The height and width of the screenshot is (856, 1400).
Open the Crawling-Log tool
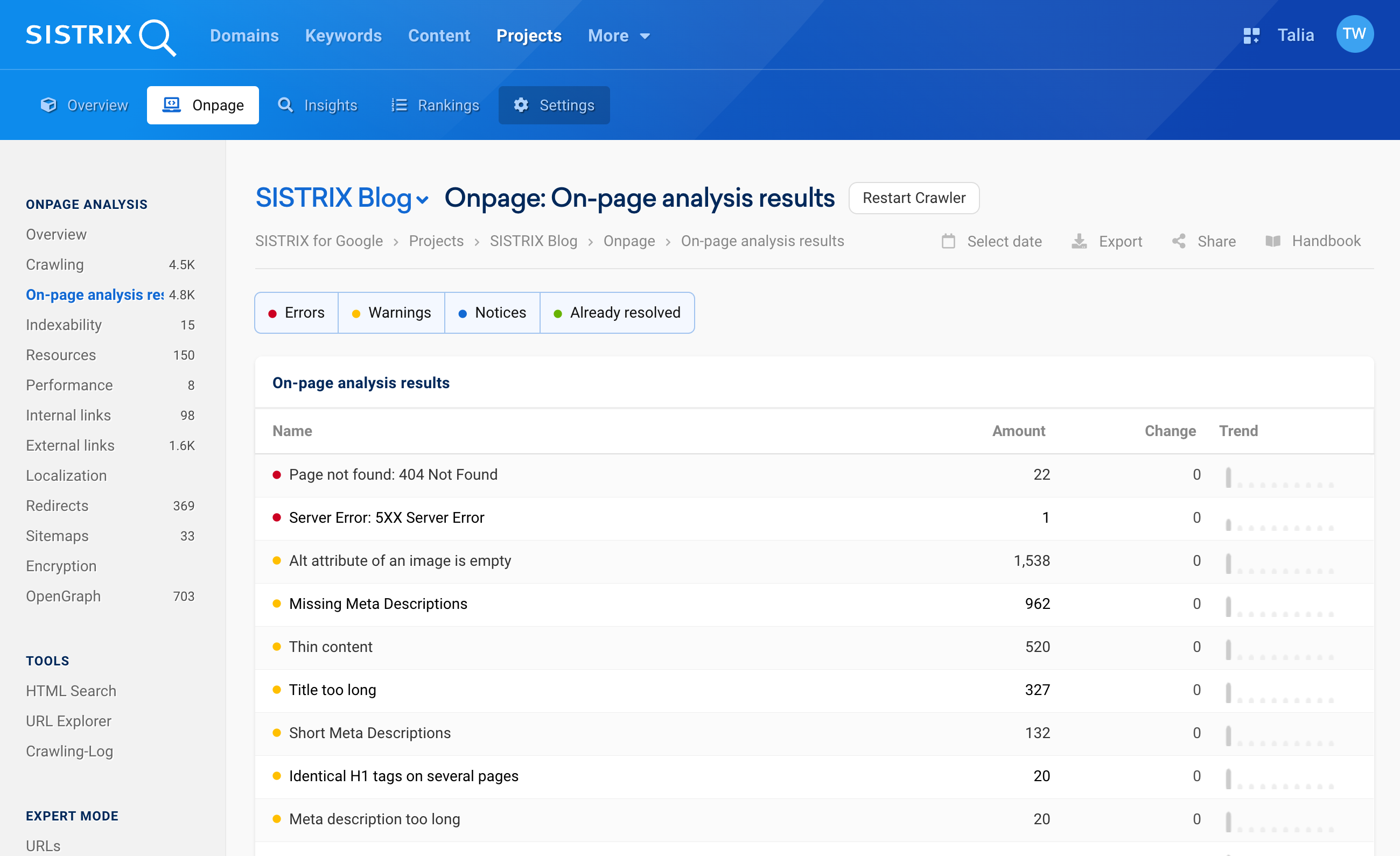point(70,751)
